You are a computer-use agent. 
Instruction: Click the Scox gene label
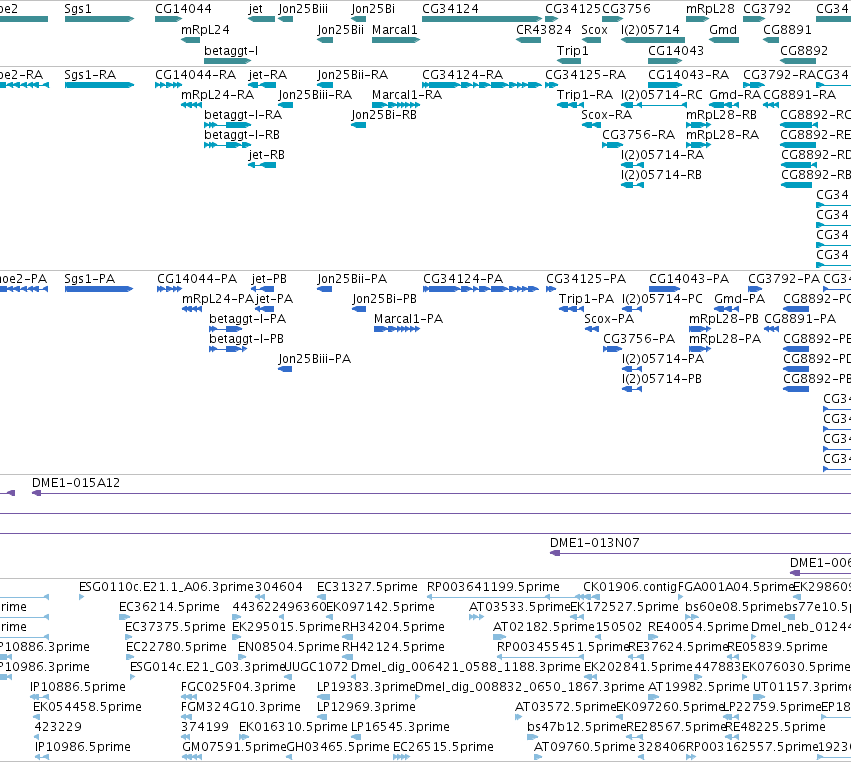pyautogui.click(x=594, y=30)
